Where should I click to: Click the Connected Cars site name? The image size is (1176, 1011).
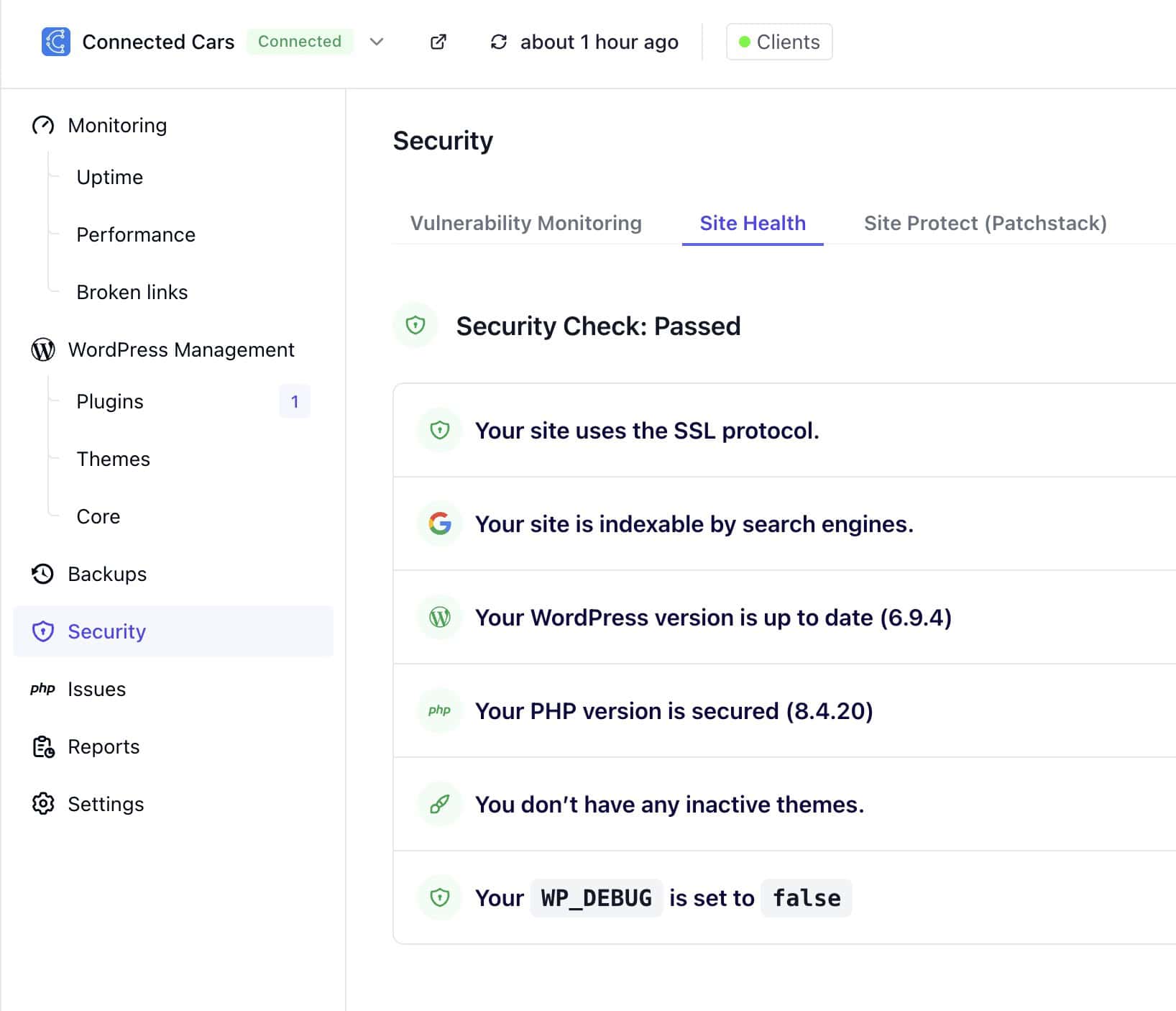point(158,42)
